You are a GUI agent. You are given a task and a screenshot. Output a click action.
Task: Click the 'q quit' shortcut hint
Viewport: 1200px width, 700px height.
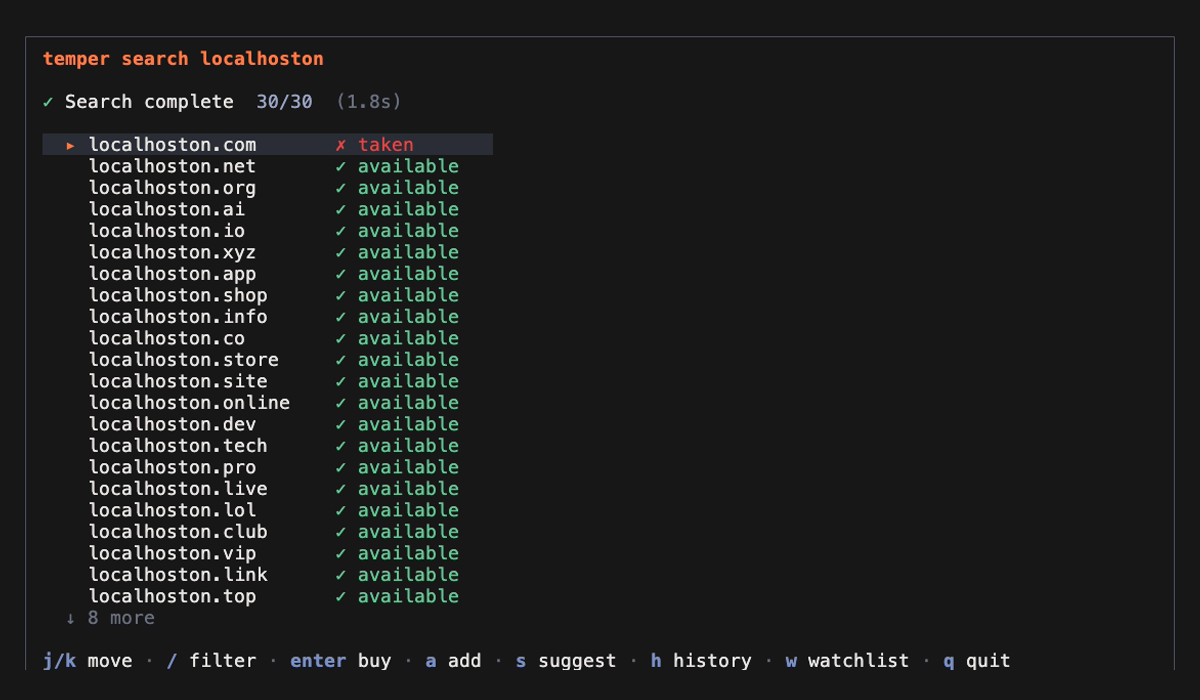[x=977, y=661]
